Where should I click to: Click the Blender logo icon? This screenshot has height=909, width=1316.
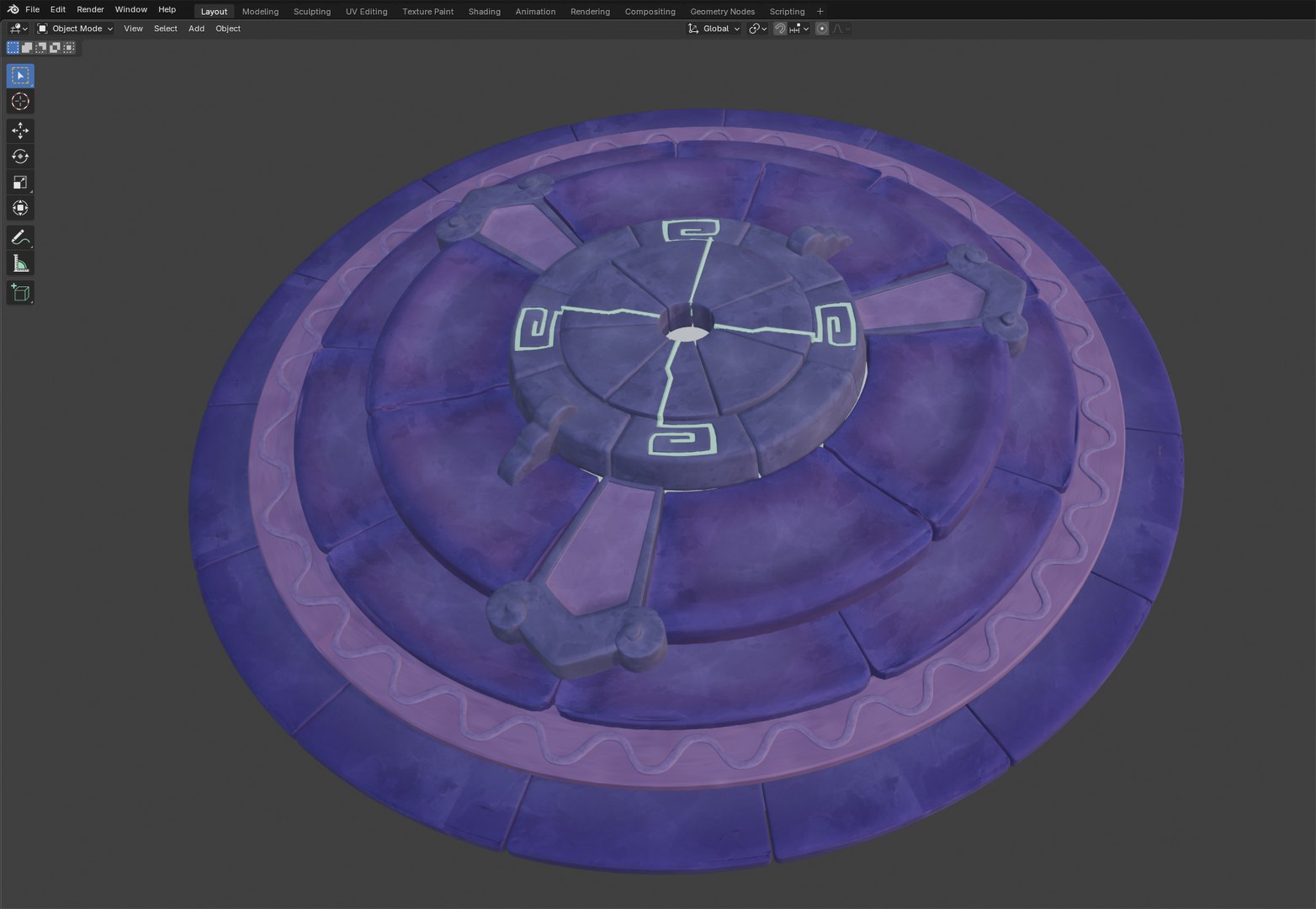(13, 9)
